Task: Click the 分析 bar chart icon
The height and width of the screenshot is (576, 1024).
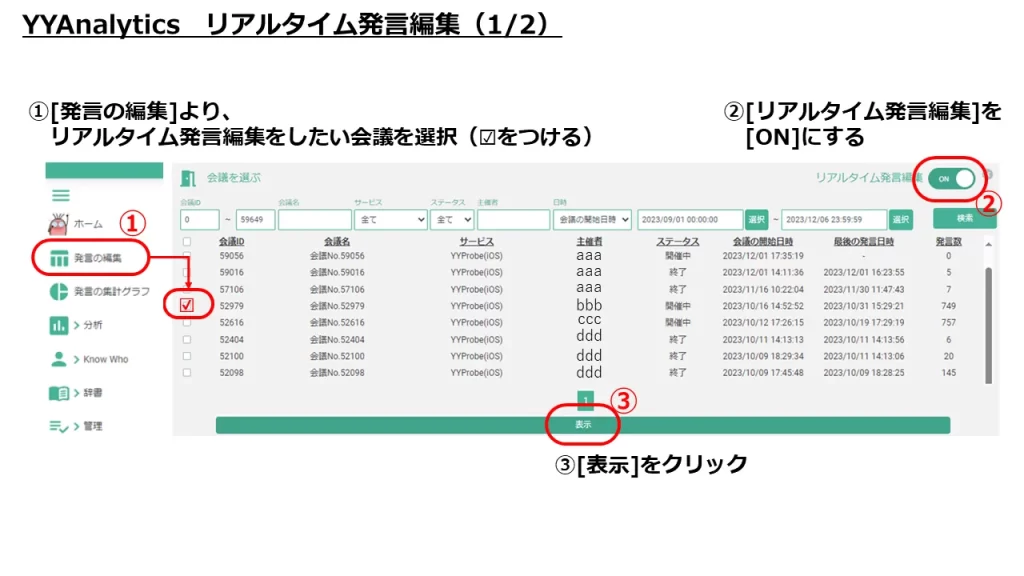Action: point(59,325)
